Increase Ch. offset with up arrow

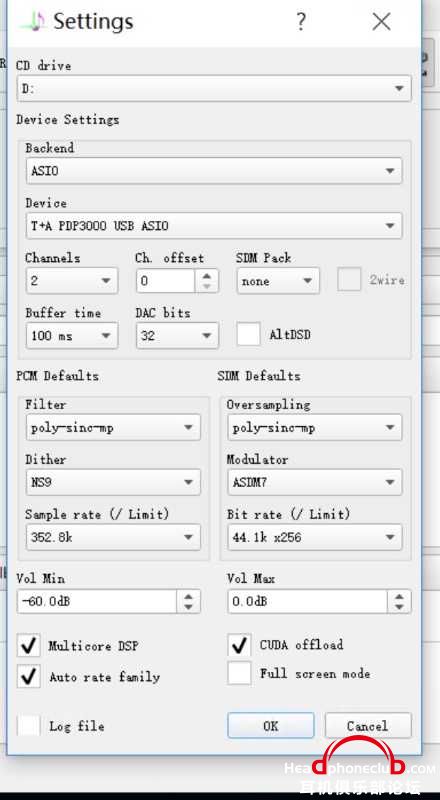[x=206, y=276]
